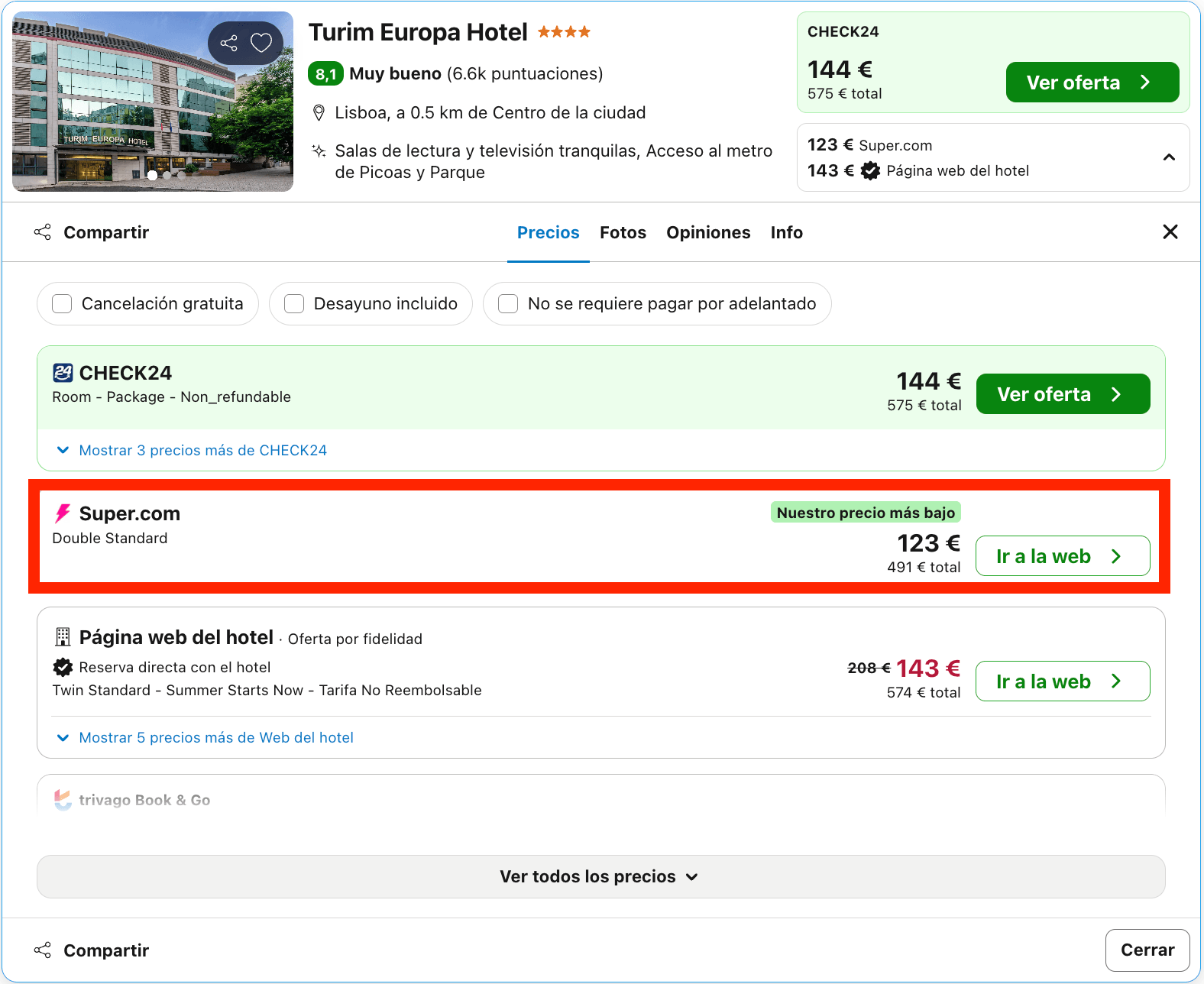Image resolution: width=1204 pixels, height=984 pixels.
Task: Click the four-star rating icons
Action: click(x=564, y=32)
